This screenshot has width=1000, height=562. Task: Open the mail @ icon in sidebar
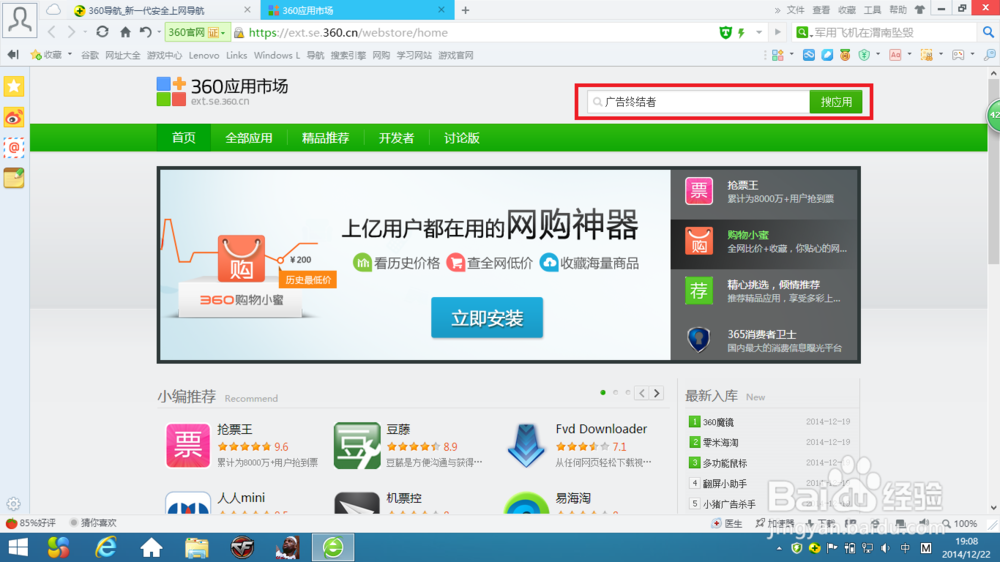14,148
